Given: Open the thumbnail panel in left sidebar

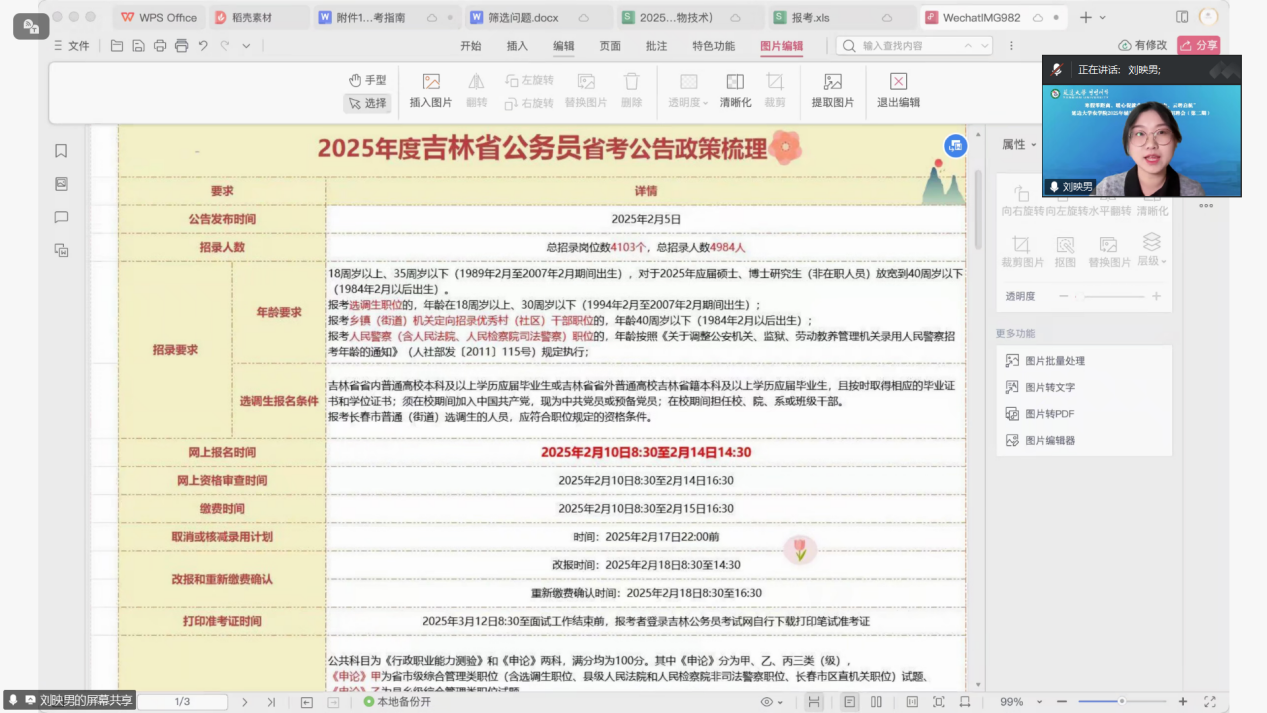Looking at the screenshot, I should coord(61,184).
